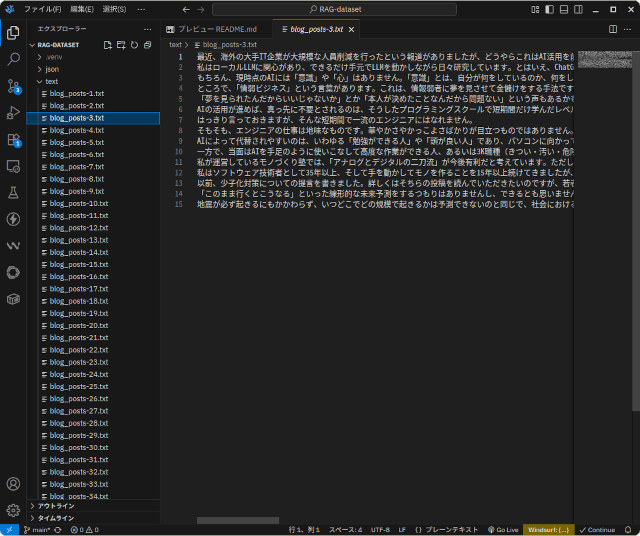
Task: Open the 編集(E) menu
Action: click(82, 9)
